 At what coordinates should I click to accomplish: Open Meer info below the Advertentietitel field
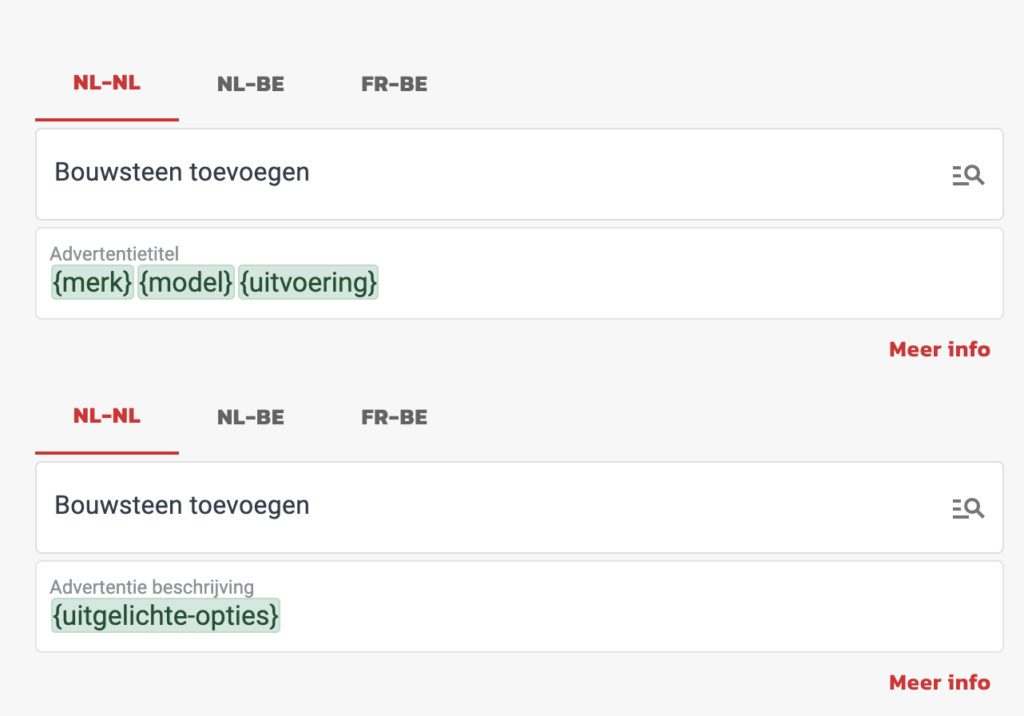pos(939,349)
